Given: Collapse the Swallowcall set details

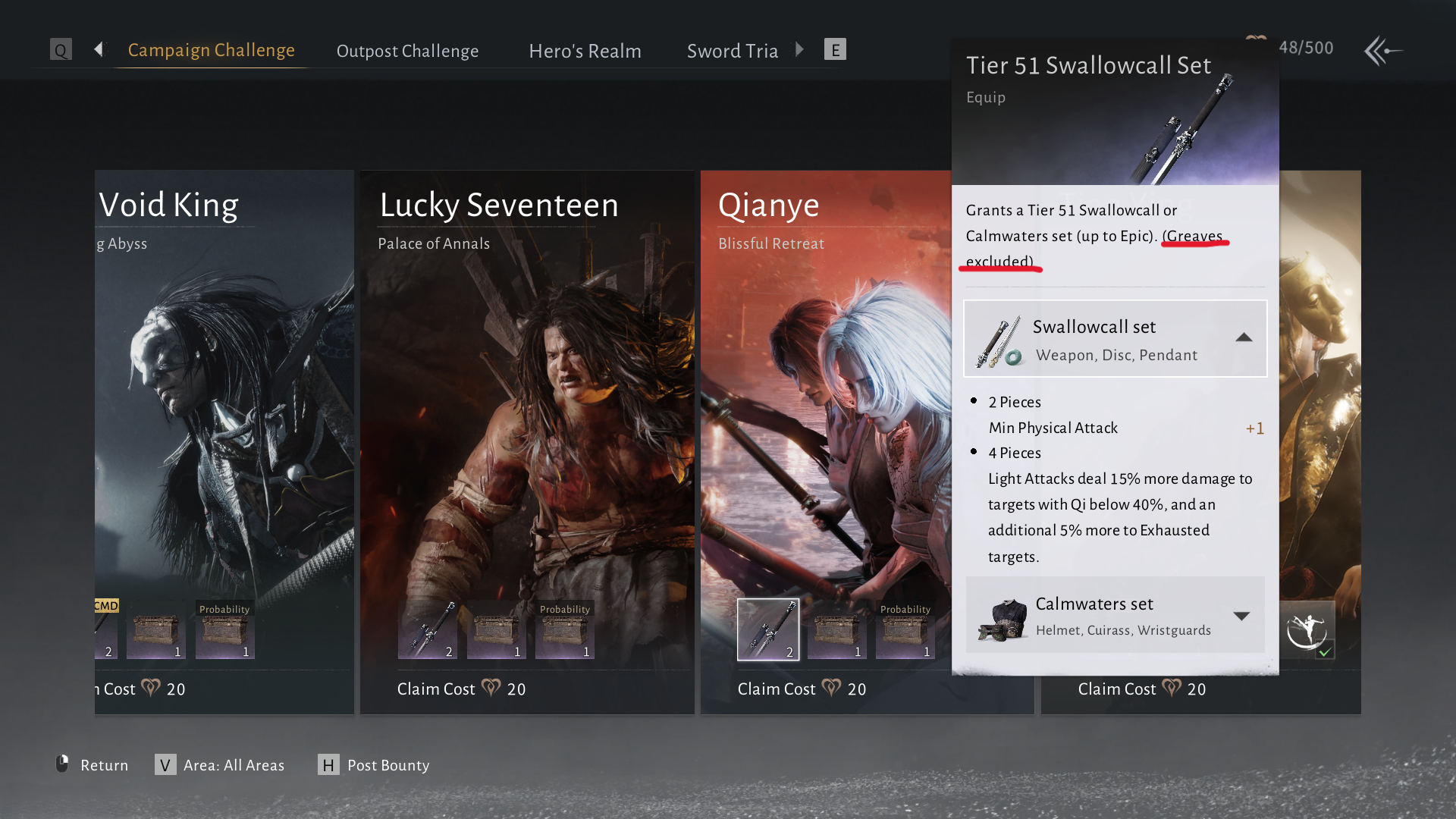Looking at the screenshot, I should pos(1244,338).
